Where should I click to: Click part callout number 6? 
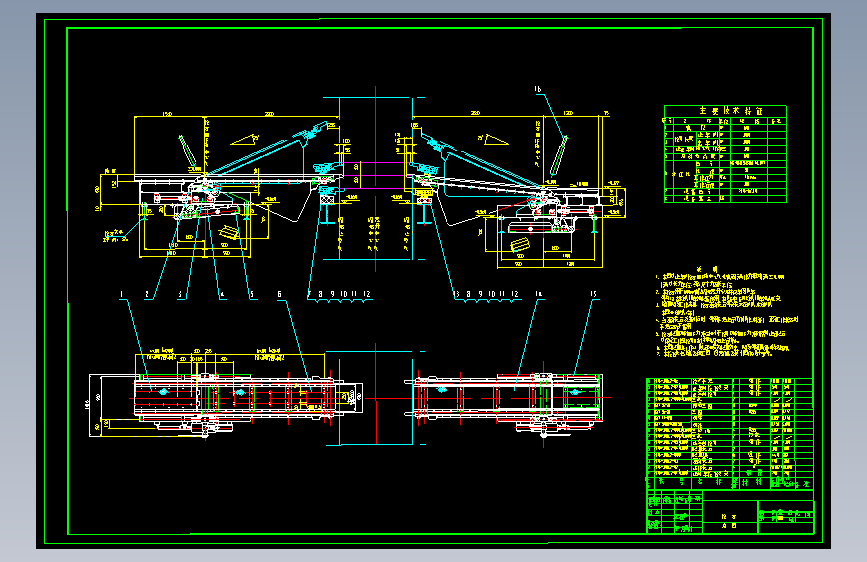[x=280, y=294]
